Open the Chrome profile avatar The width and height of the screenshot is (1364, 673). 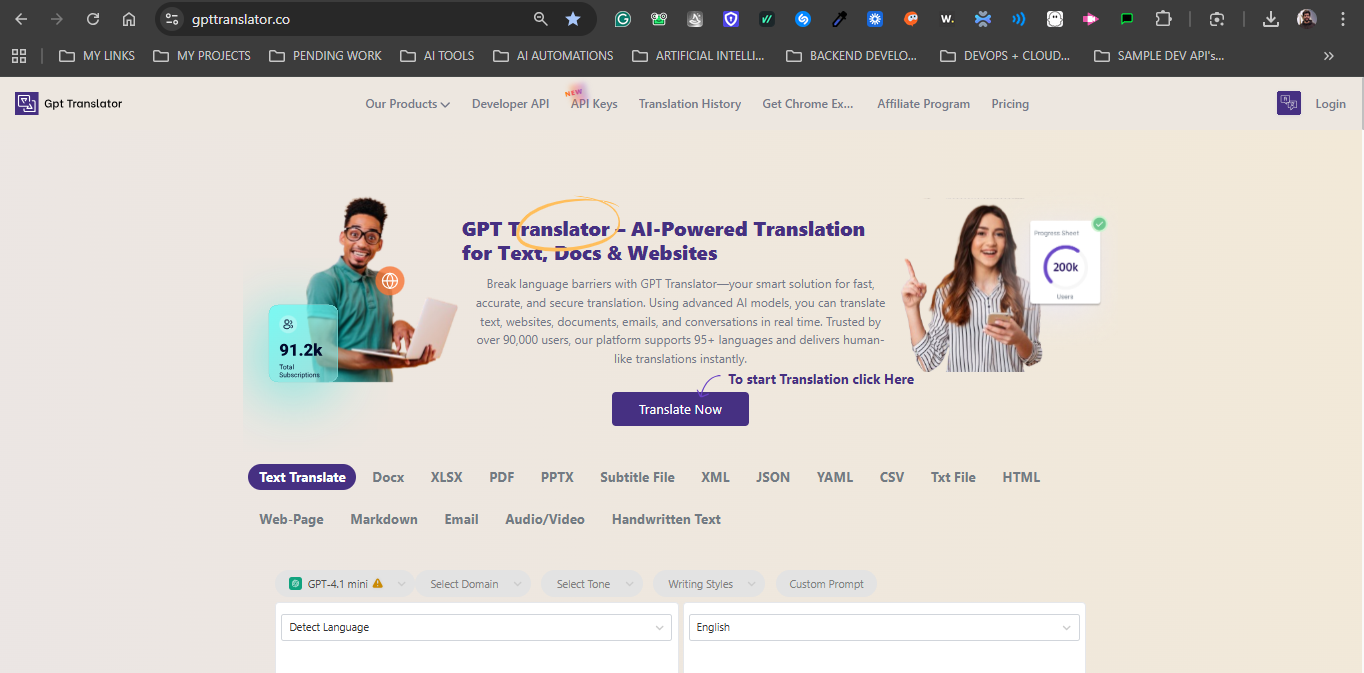tap(1307, 19)
